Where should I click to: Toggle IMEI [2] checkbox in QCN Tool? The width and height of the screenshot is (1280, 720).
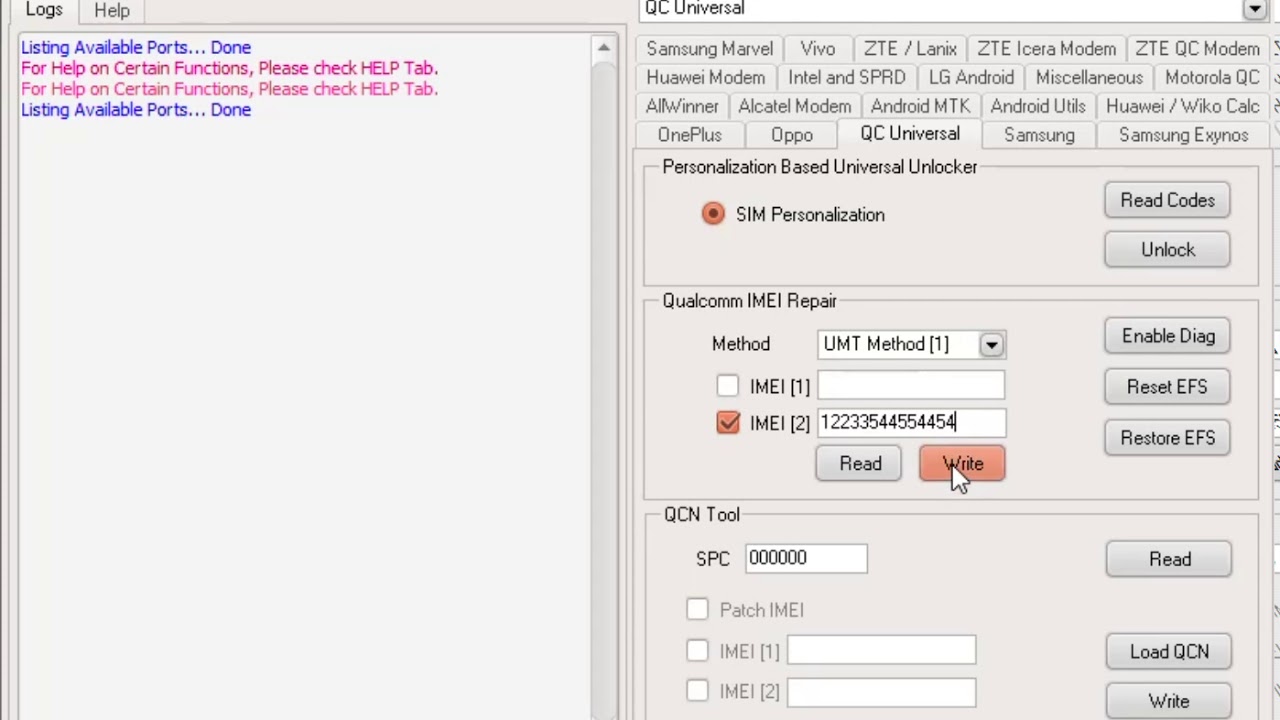tap(697, 691)
